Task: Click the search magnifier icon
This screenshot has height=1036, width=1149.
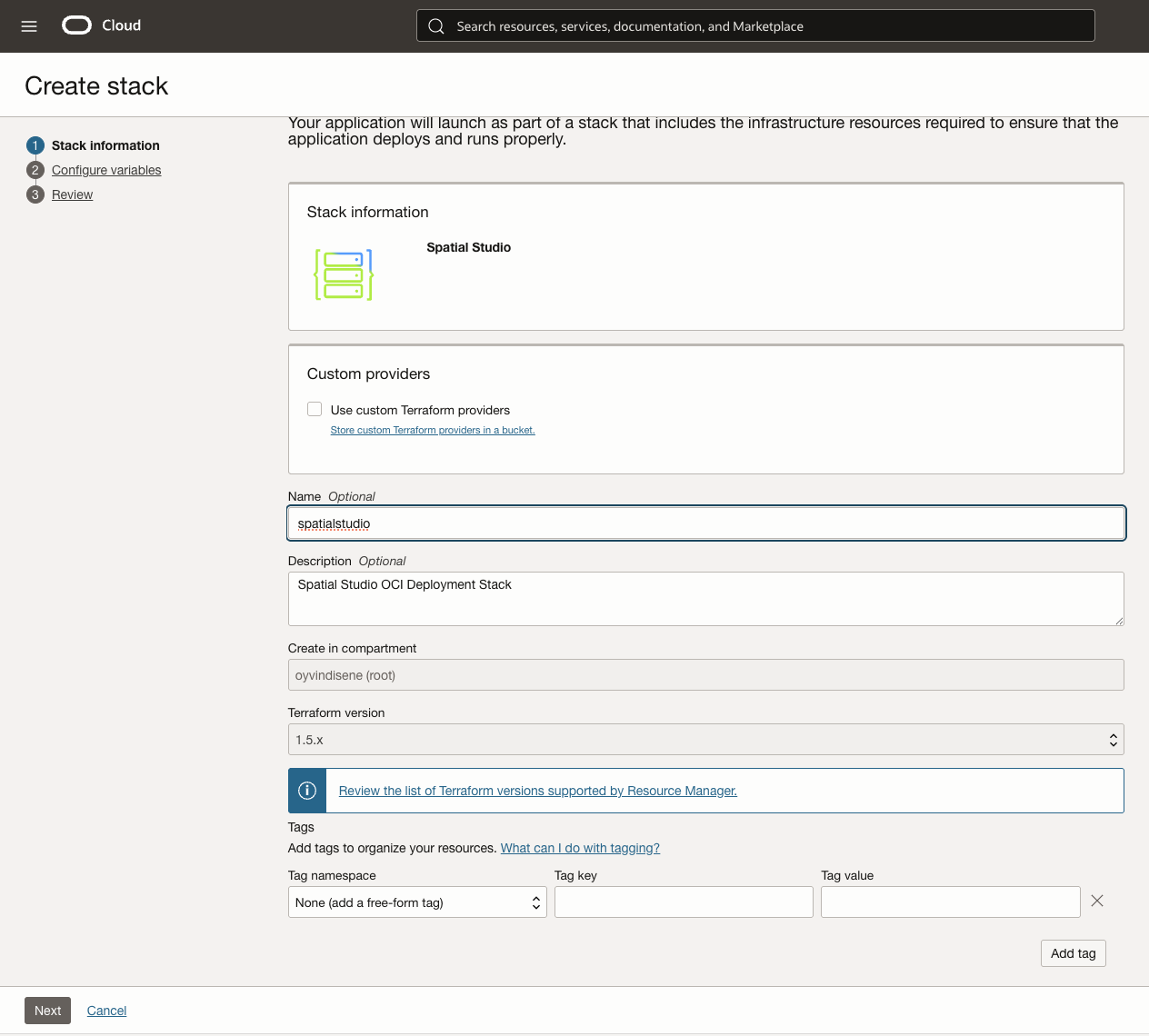Action: [x=436, y=26]
